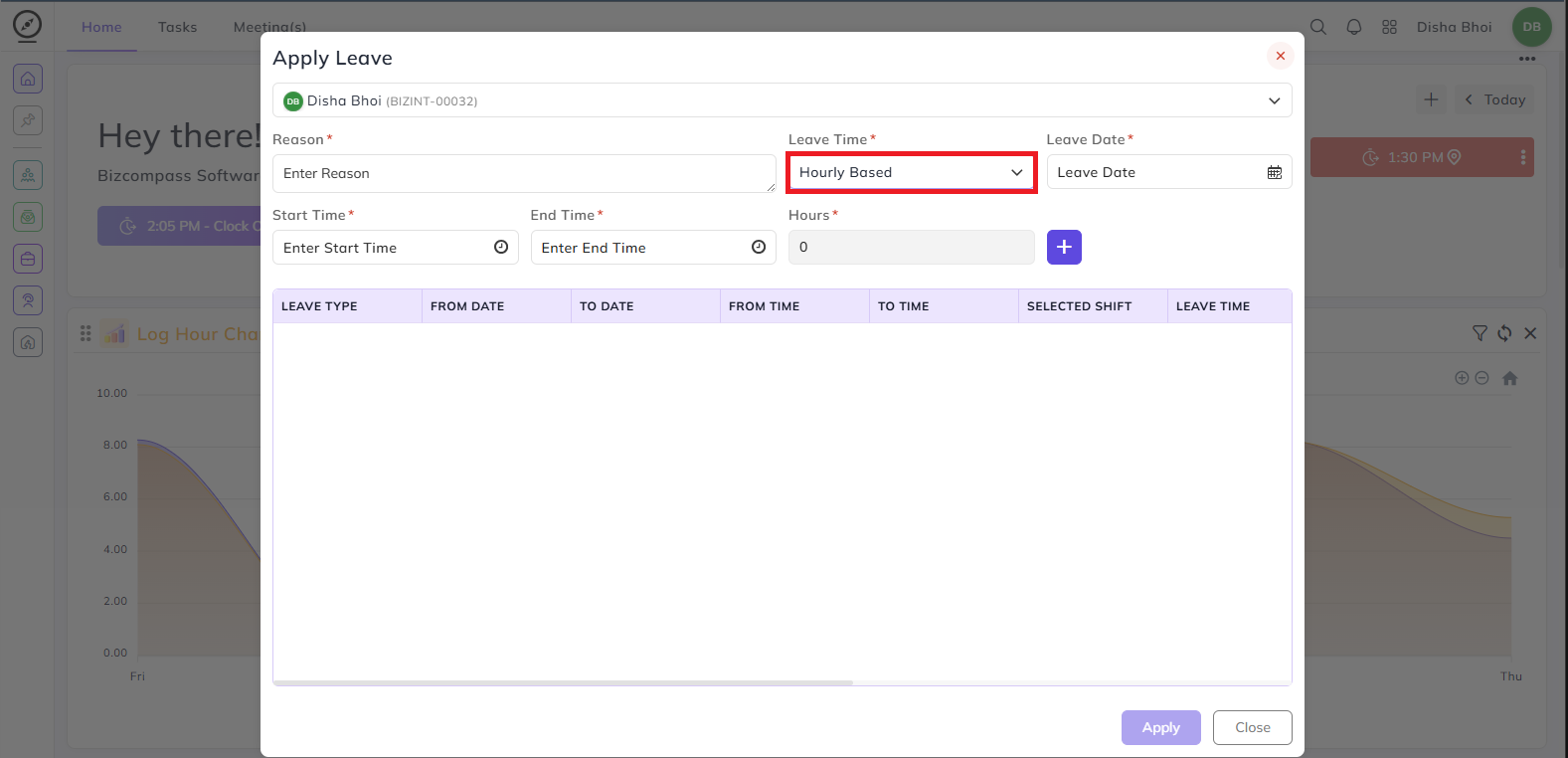The image size is (1568, 758).
Task: Open the three-dot menu on 1:30 PM card
Action: (x=1522, y=157)
